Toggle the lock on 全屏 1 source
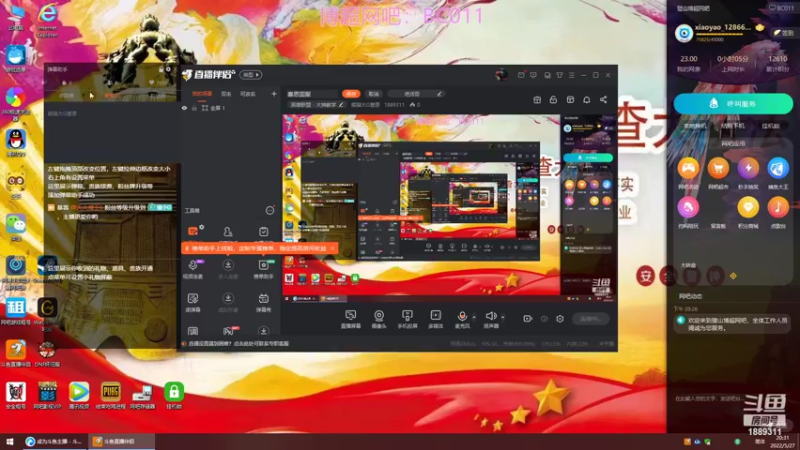800x450 pixels. tap(194, 108)
